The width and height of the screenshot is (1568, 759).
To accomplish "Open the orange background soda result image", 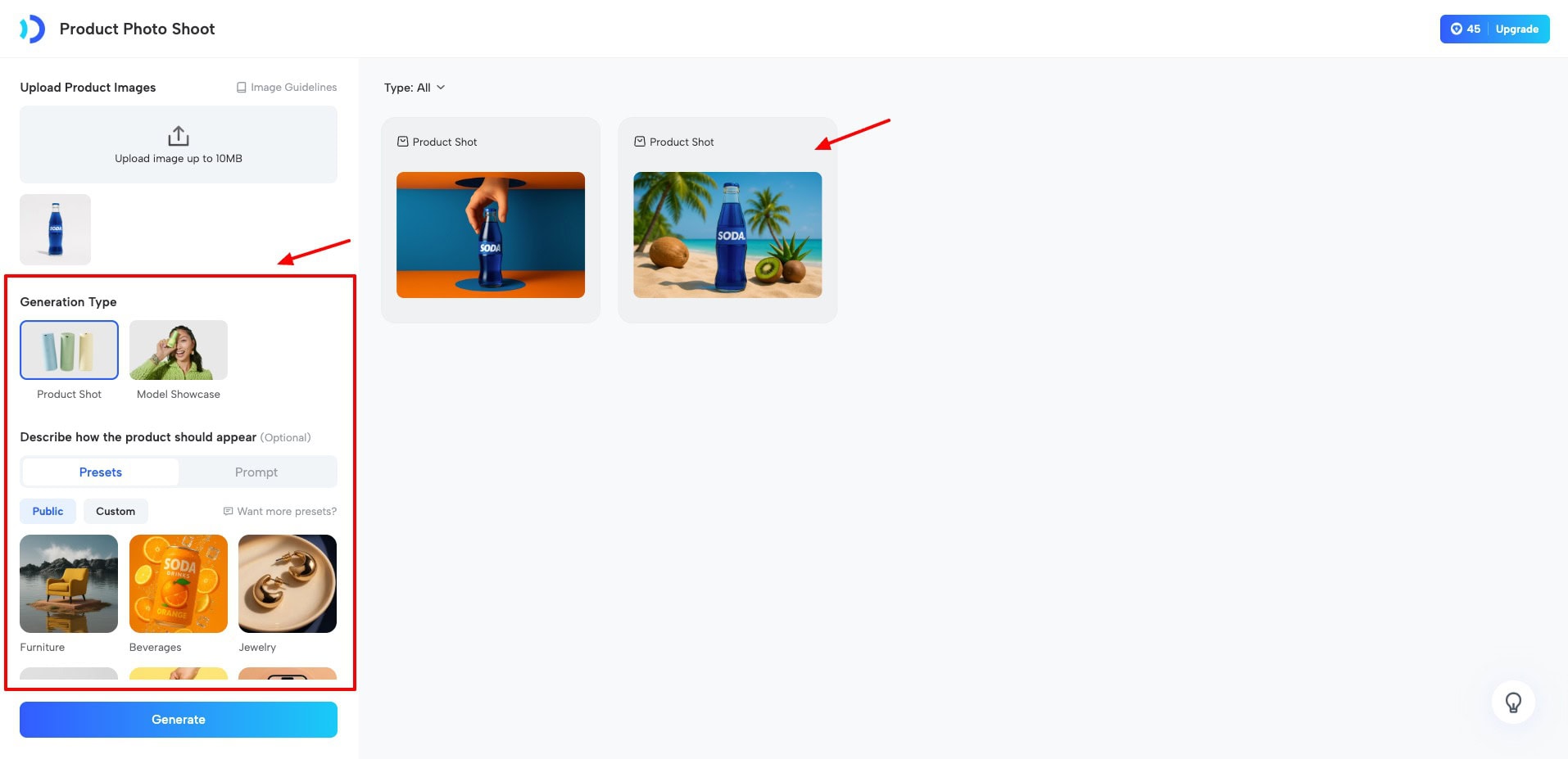I will click(491, 235).
